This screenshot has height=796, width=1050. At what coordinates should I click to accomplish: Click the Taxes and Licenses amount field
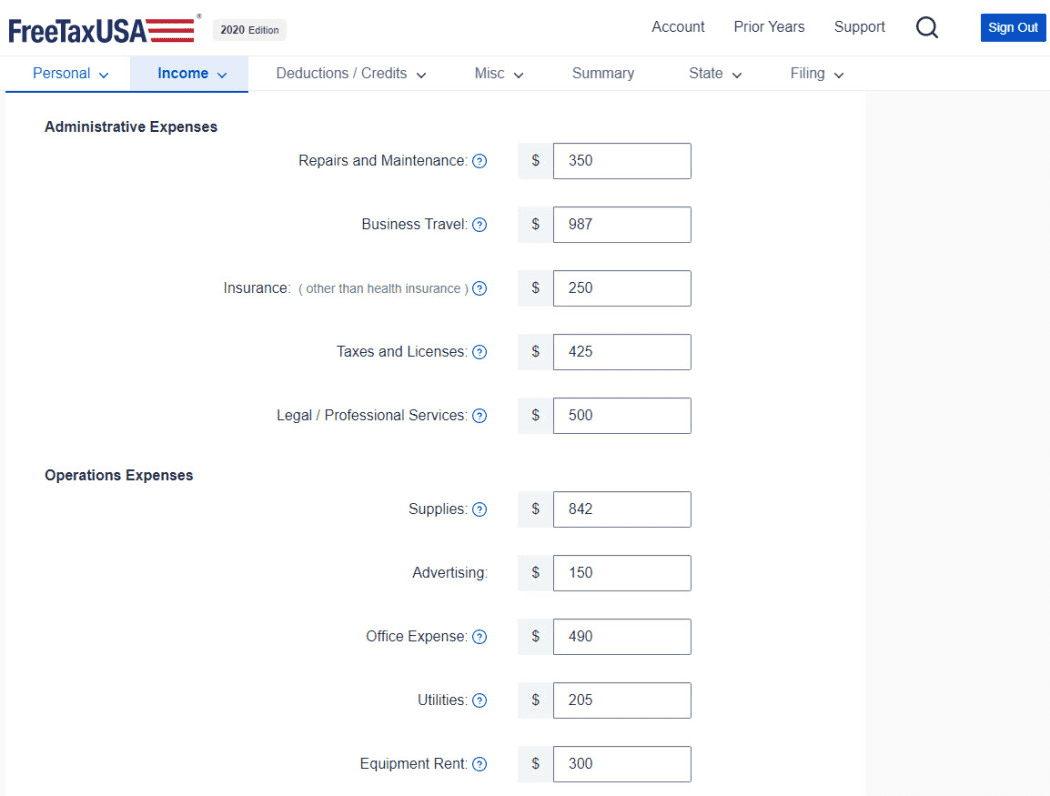tap(622, 351)
